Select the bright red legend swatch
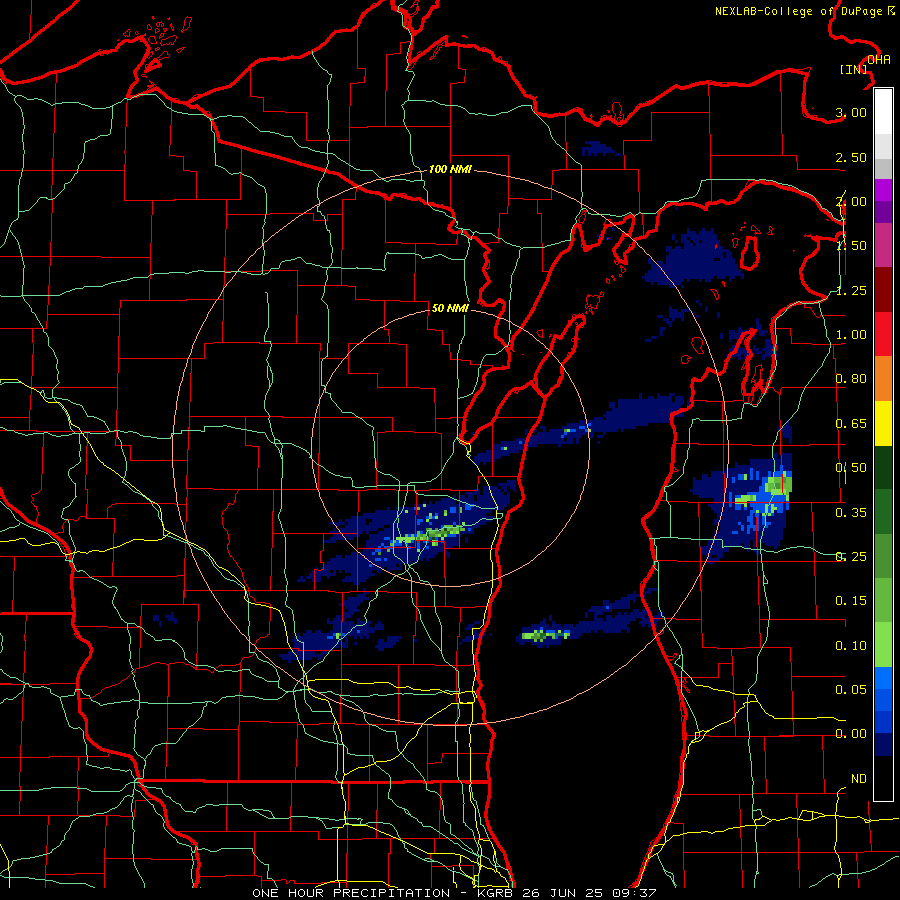The image size is (900, 900). coord(883,334)
